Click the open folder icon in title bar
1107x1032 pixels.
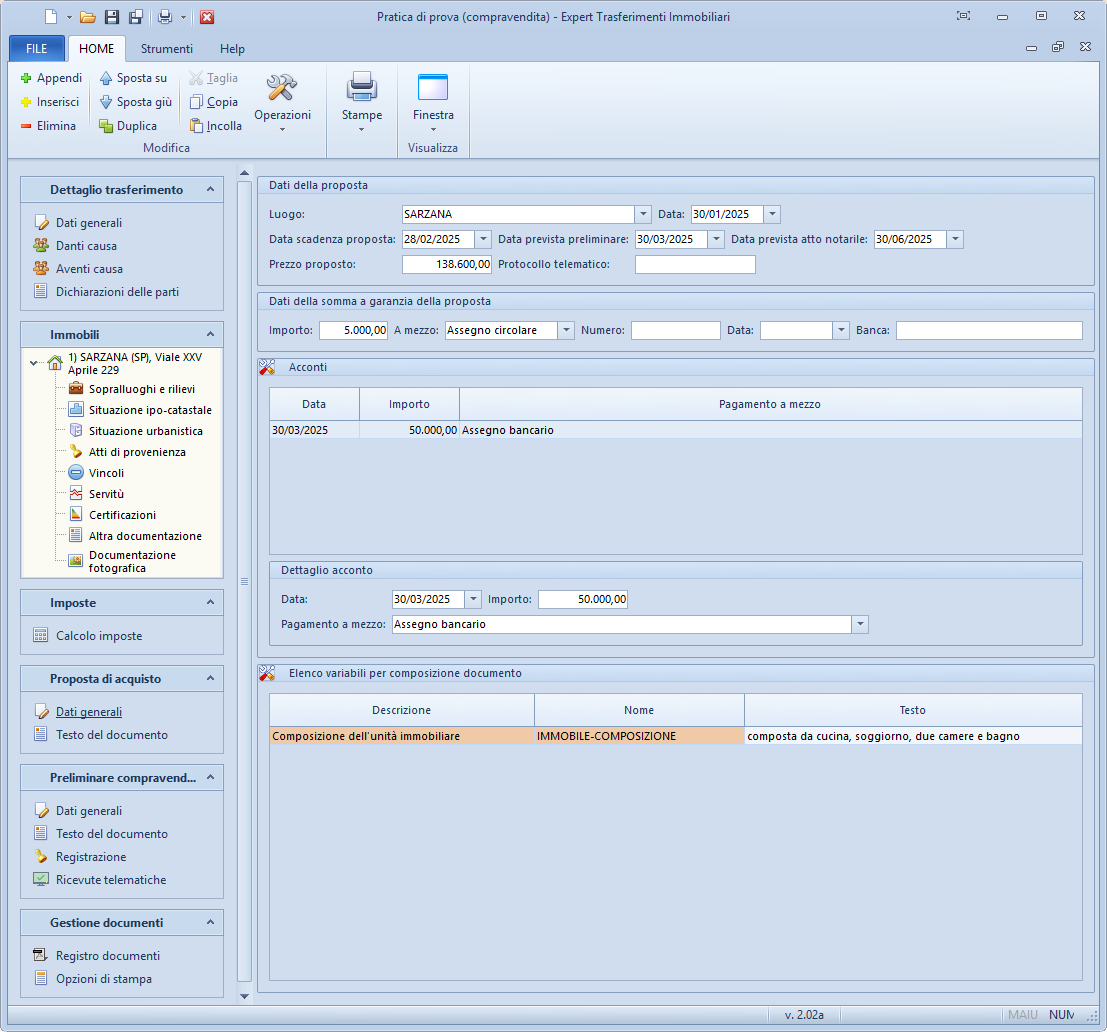click(87, 17)
